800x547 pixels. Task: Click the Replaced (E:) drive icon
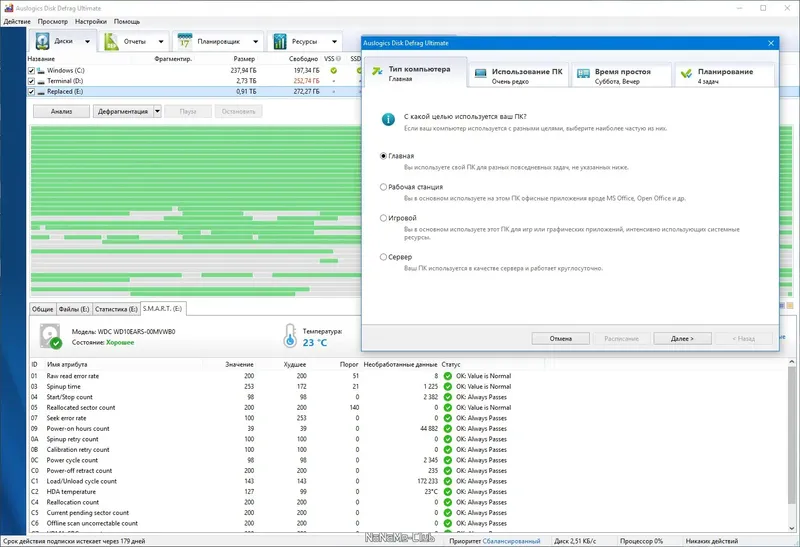[41, 92]
